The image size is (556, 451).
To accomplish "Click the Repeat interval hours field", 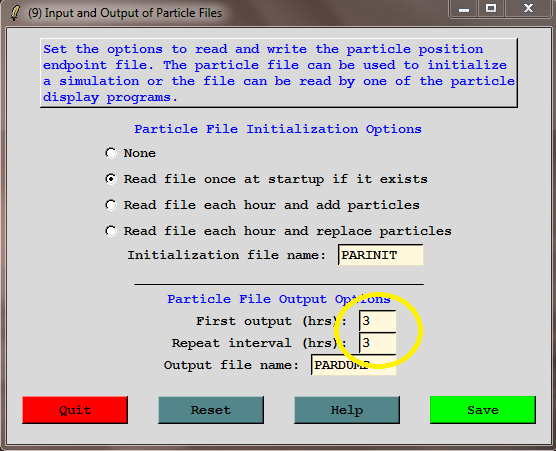I will 378,343.
